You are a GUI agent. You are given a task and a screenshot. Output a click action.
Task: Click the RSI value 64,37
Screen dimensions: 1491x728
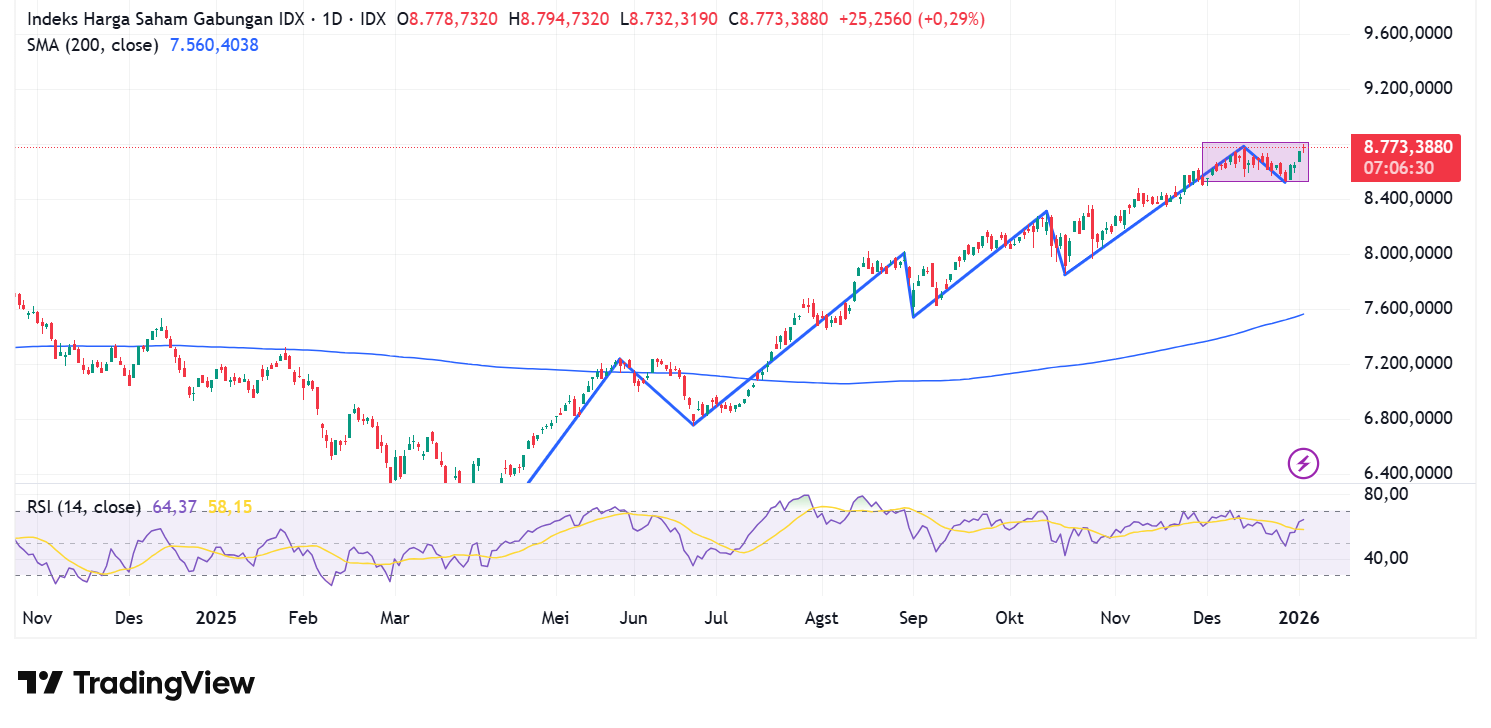173,507
